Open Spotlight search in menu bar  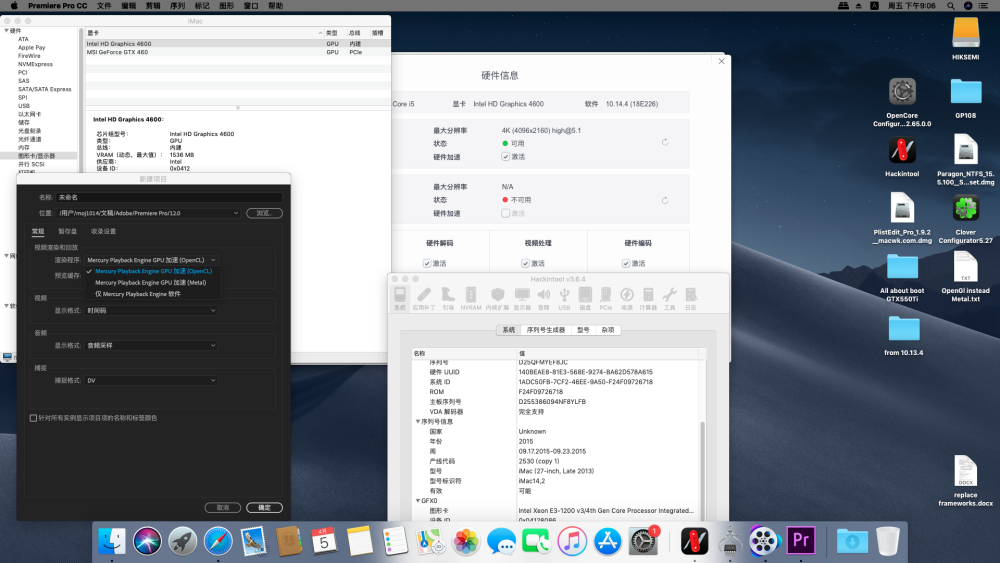coord(950,6)
